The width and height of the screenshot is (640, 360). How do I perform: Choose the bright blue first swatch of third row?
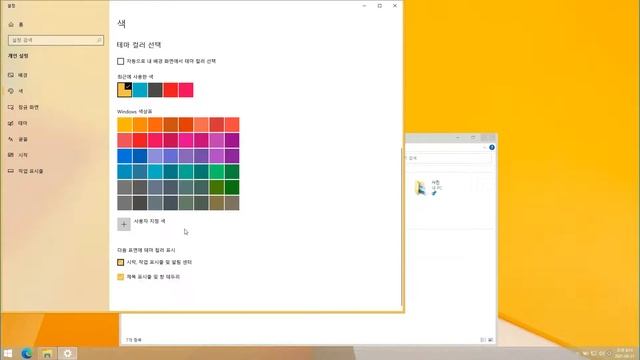point(124,156)
